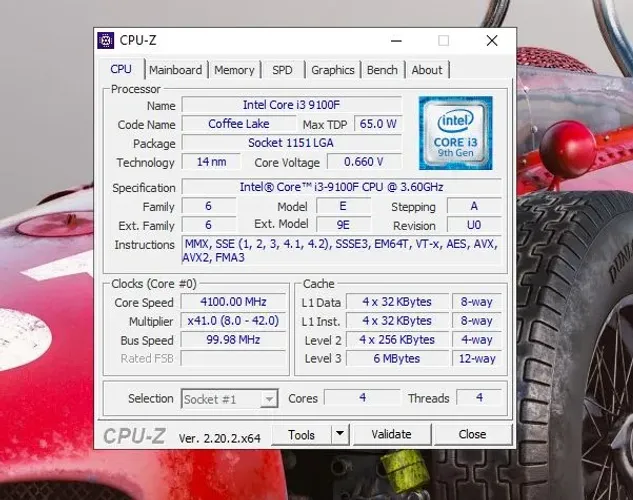Image resolution: width=633 pixels, height=500 pixels.
Task: Select the processor name 'Intel Core i3 9100F'
Action: point(291,105)
